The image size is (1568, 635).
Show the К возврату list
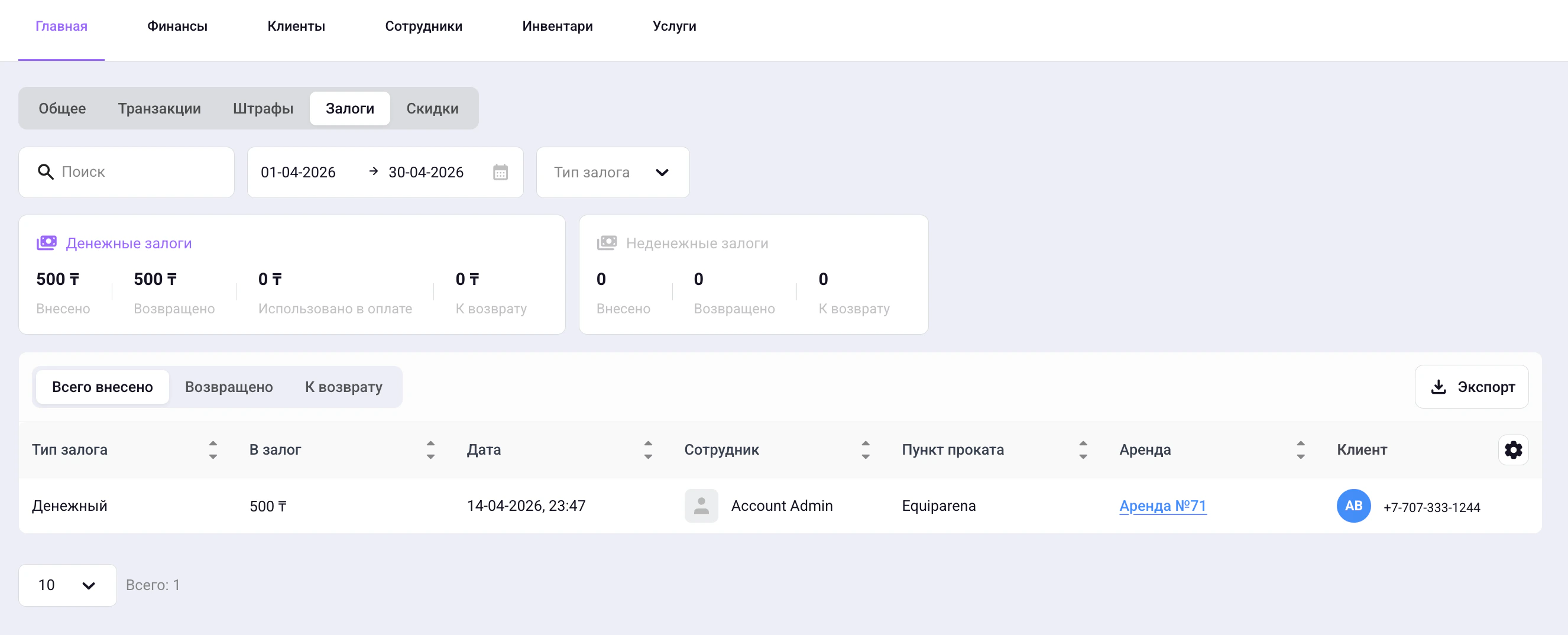click(x=344, y=387)
